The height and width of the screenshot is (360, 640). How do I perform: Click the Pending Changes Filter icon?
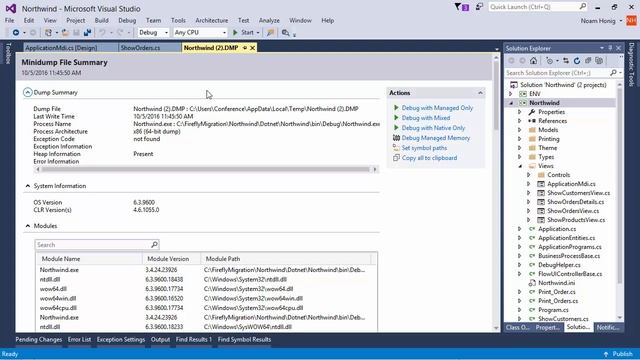coord(549,61)
